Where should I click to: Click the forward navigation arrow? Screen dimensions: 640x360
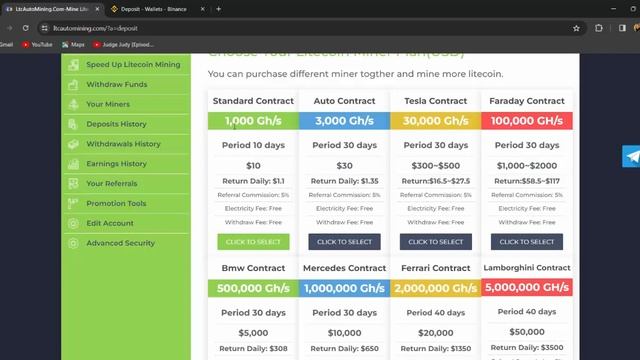(9, 28)
